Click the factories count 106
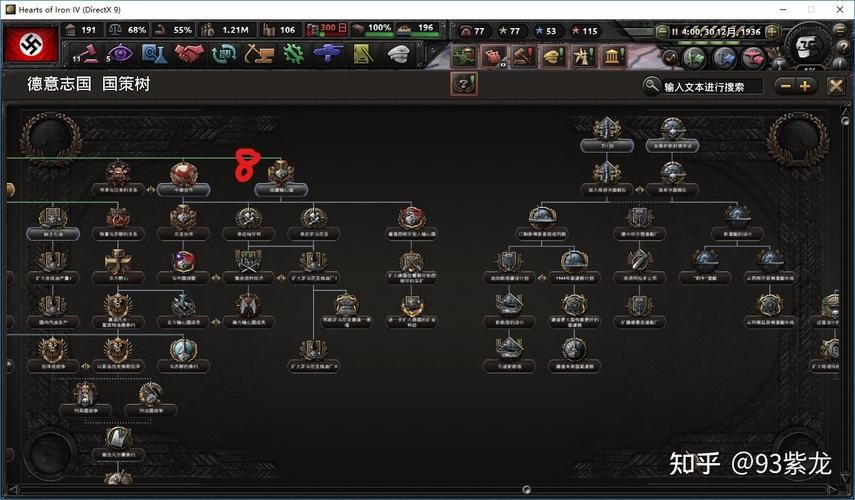 (x=287, y=30)
